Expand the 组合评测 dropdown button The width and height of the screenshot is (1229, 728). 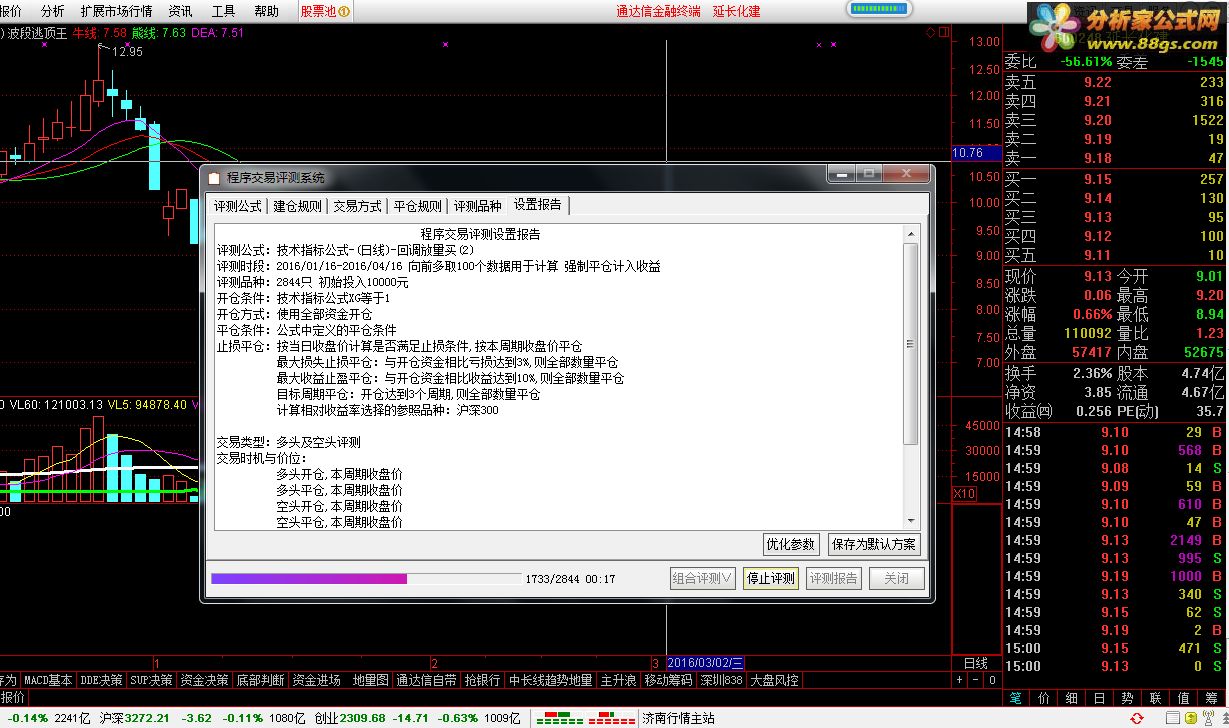[703, 578]
